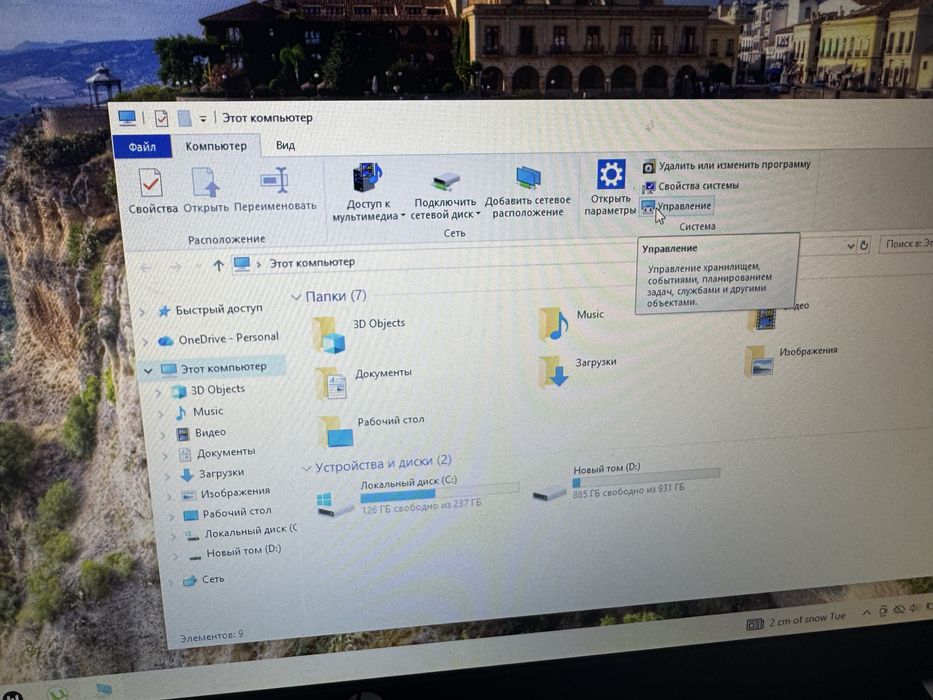
Task: Collapse the Папки (7) group
Action: (x=296, y=296)
